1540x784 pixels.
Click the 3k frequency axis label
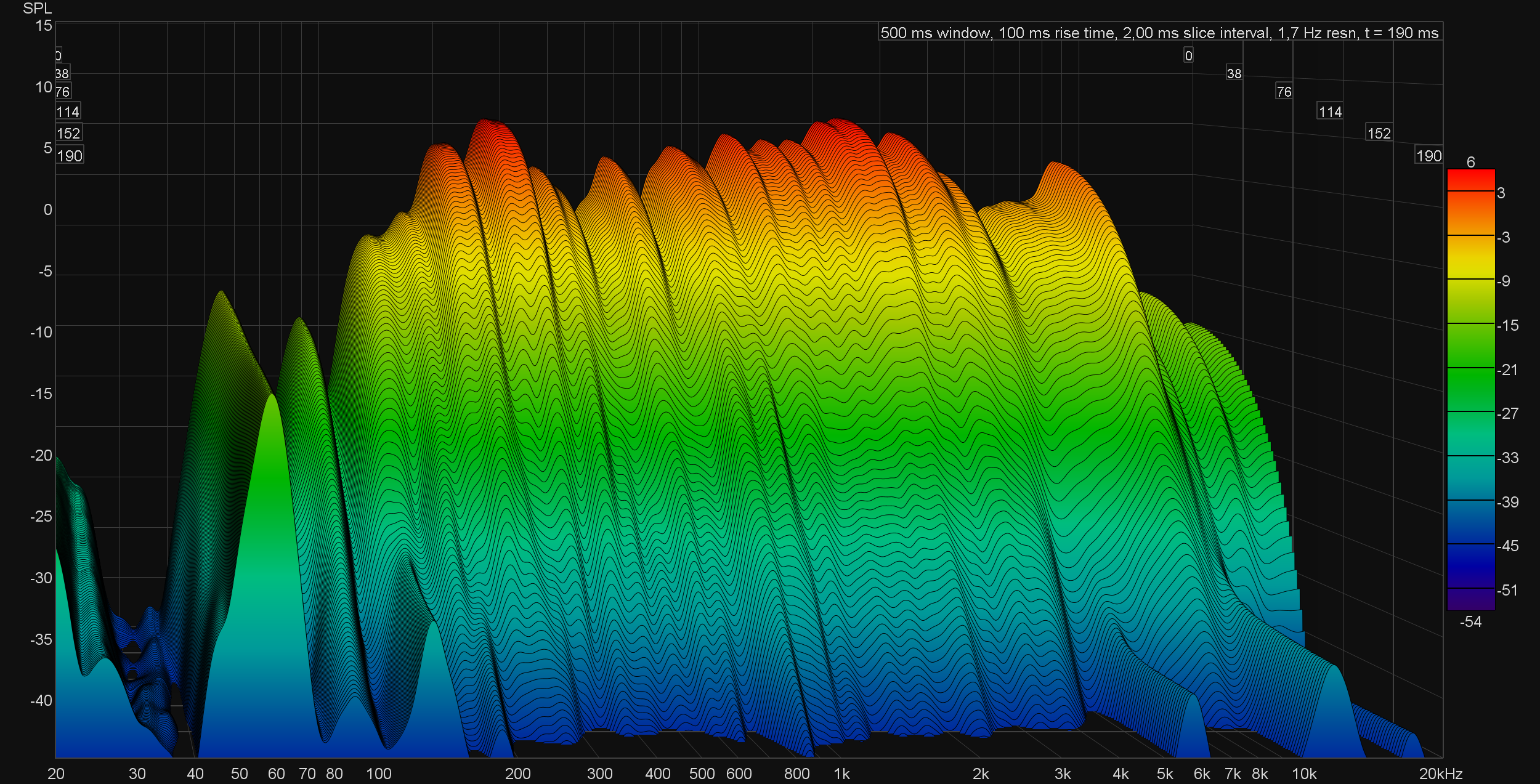click(x=1062, y=774)
